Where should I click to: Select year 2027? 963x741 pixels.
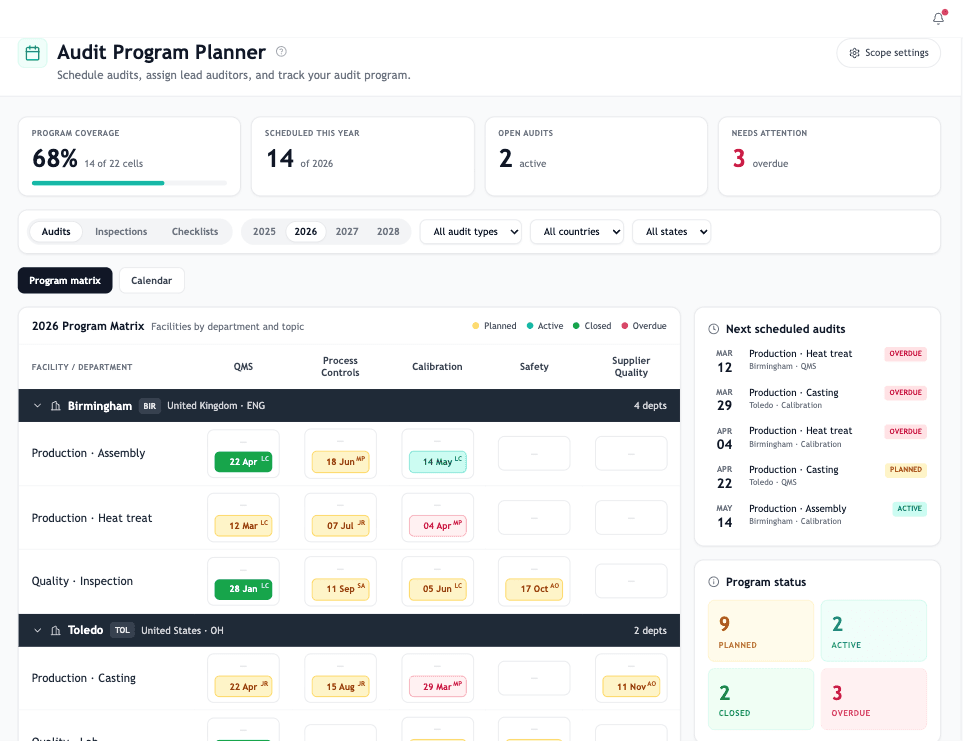click(x=347, y=232)
